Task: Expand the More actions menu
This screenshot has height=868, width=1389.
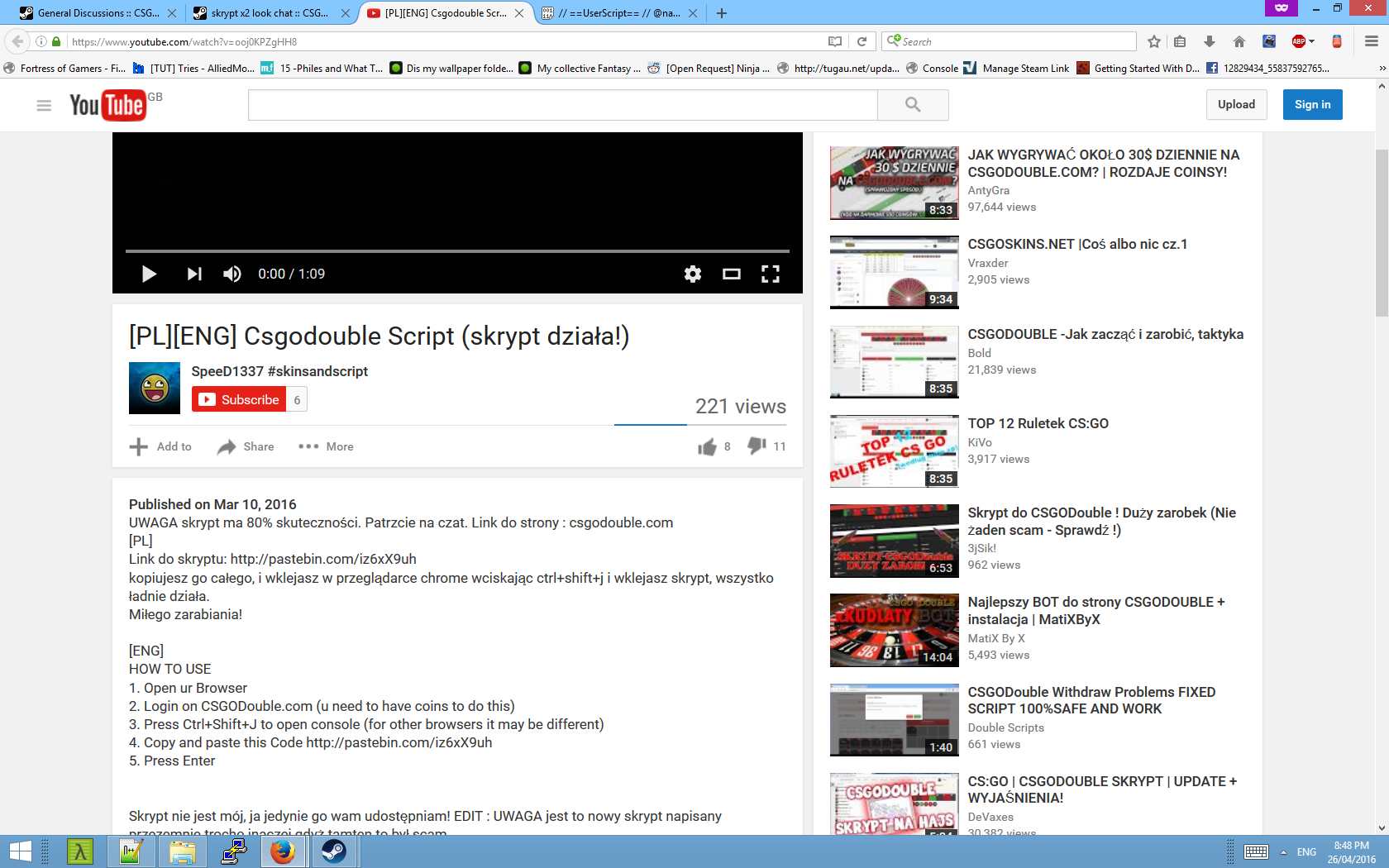Action: click(x=326, y=446)
